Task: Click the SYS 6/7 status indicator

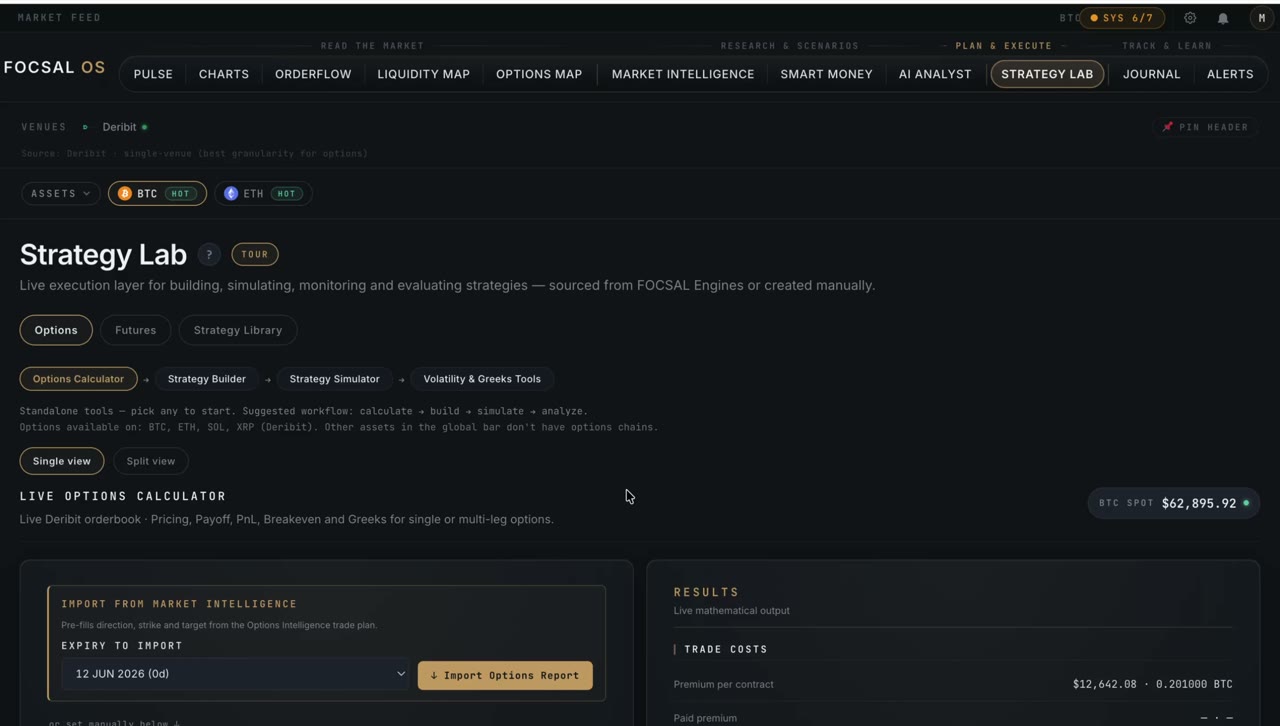Action: pos(1121,18)
